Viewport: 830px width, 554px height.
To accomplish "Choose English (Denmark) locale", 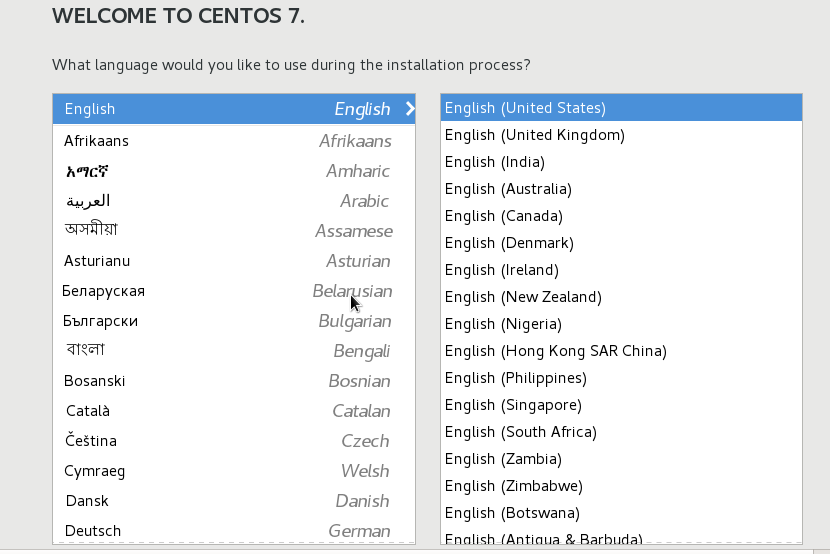I will (621, 243).
